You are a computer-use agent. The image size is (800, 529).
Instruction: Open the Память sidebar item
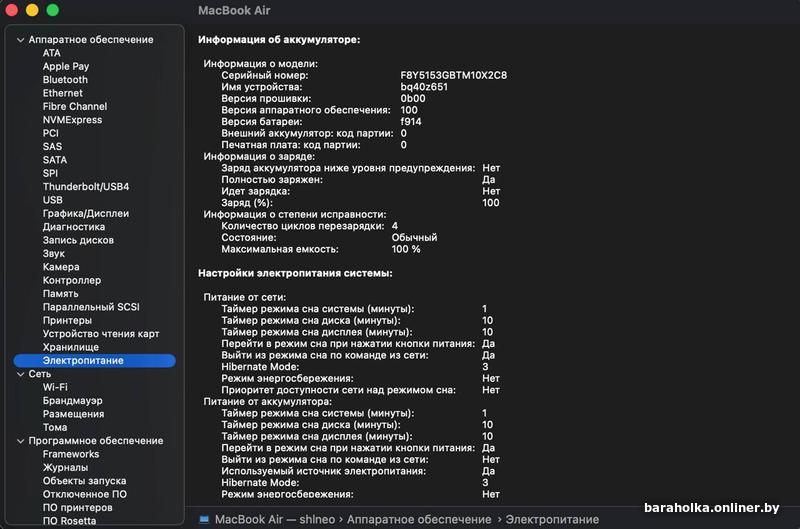coord(60,294)
